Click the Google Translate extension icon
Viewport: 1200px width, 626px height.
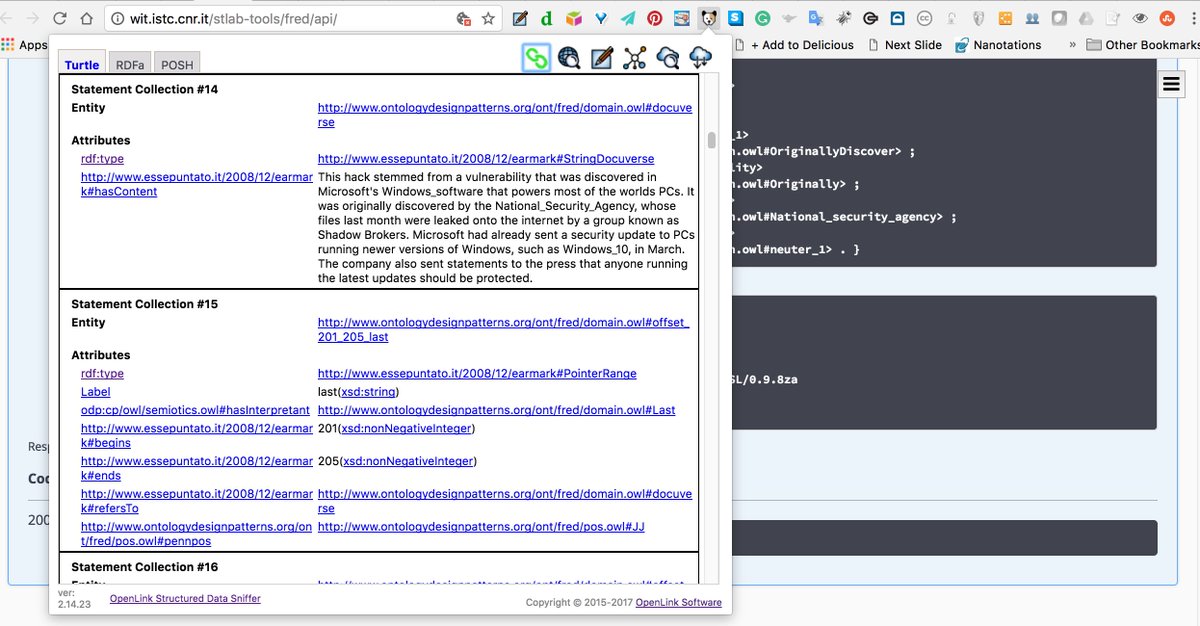tap(816, 18)
